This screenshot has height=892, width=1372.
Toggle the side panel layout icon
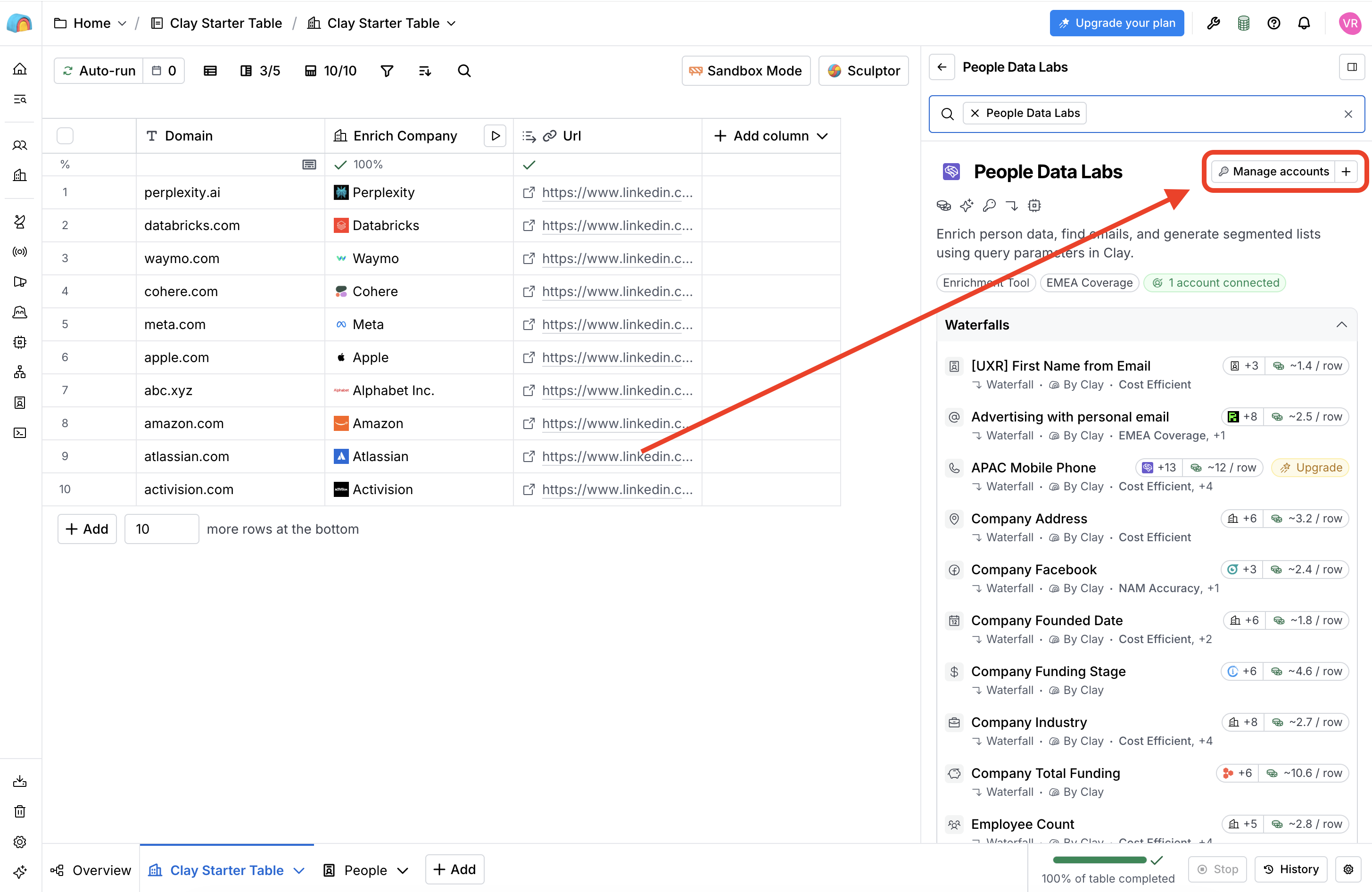click(1352, 67)
